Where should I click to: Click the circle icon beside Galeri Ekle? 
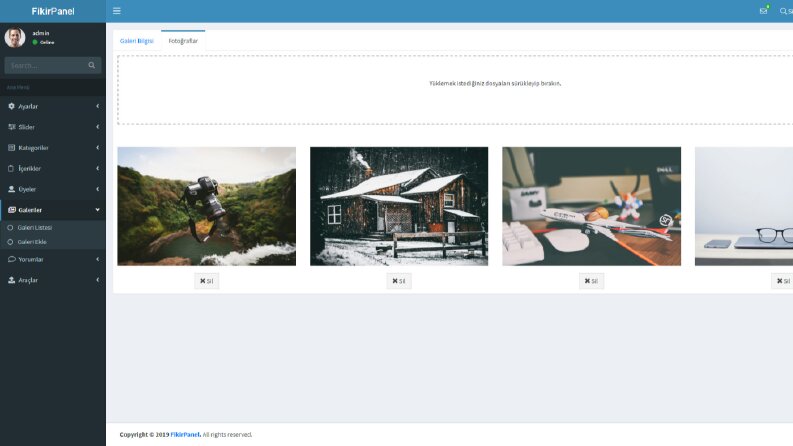tap(10, 242)
